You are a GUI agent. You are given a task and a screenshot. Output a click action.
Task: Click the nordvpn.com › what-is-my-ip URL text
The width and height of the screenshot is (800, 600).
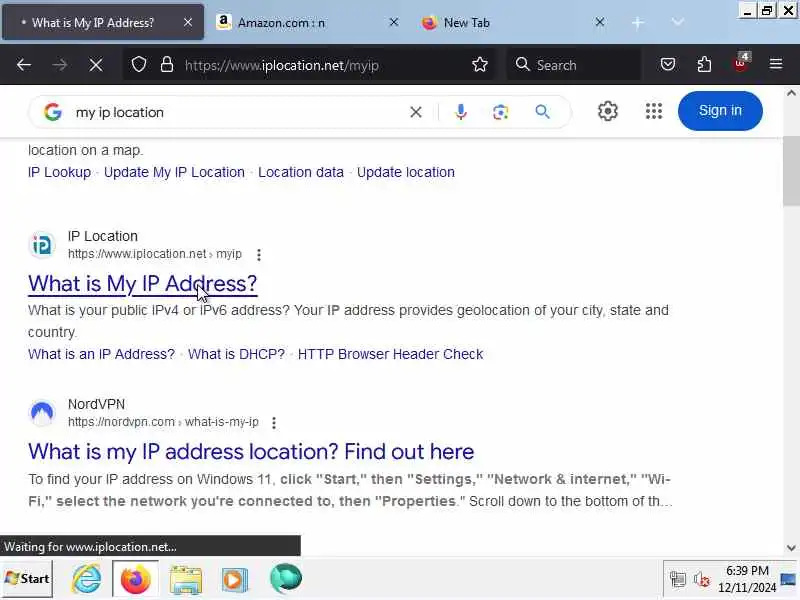[x=163, y=422]
